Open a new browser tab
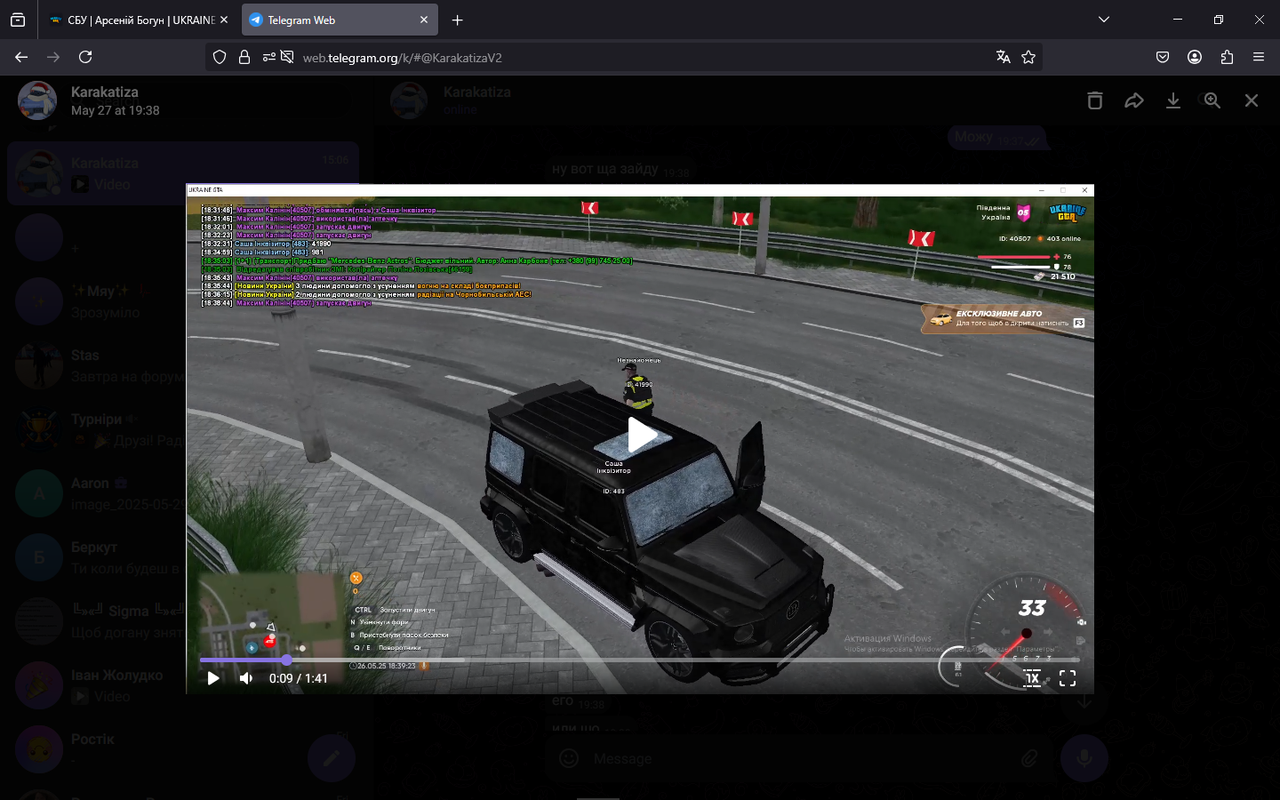The image size is (1280, 800). pyautogui.click(x=457, y=20)
